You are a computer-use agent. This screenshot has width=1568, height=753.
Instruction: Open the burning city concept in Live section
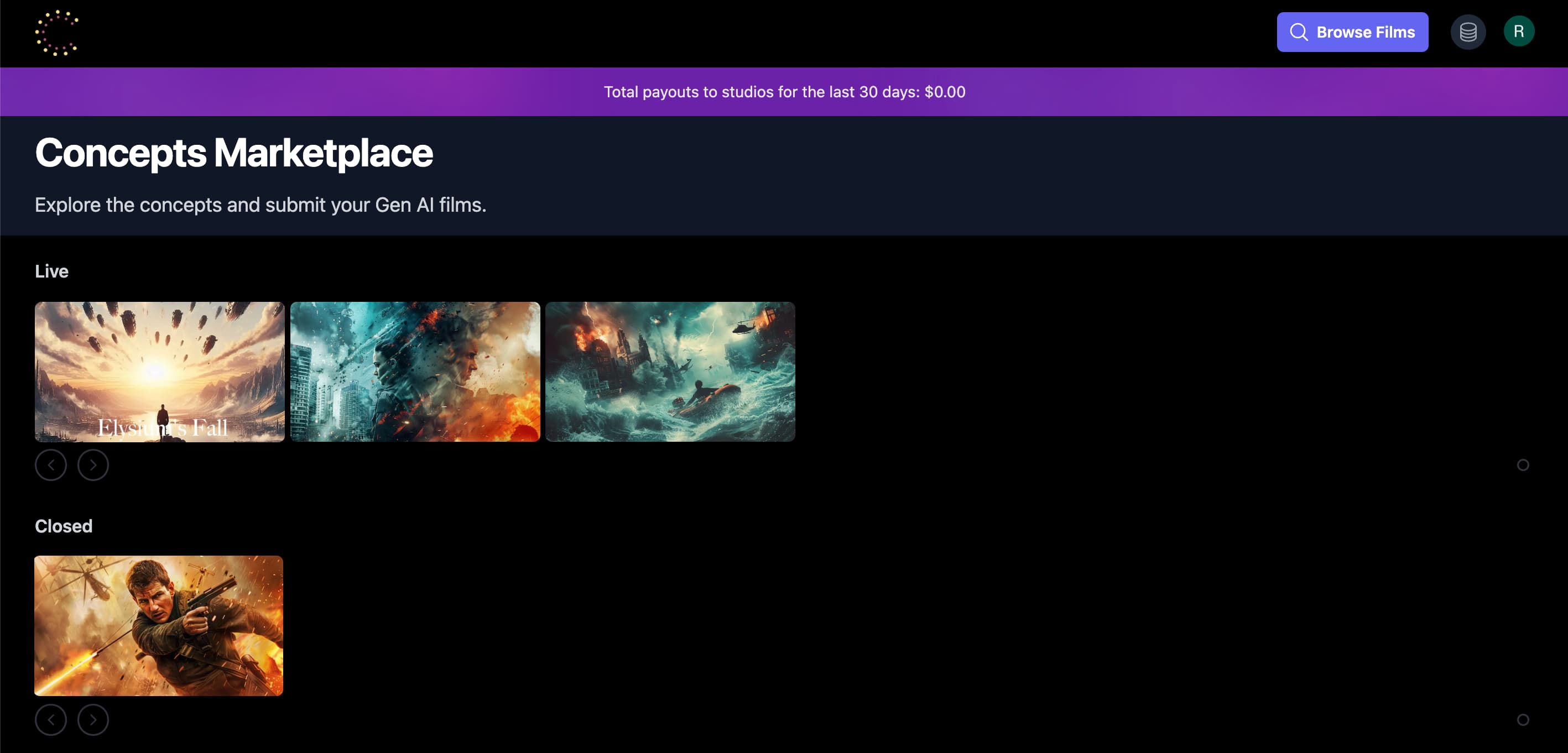point(415,372)
